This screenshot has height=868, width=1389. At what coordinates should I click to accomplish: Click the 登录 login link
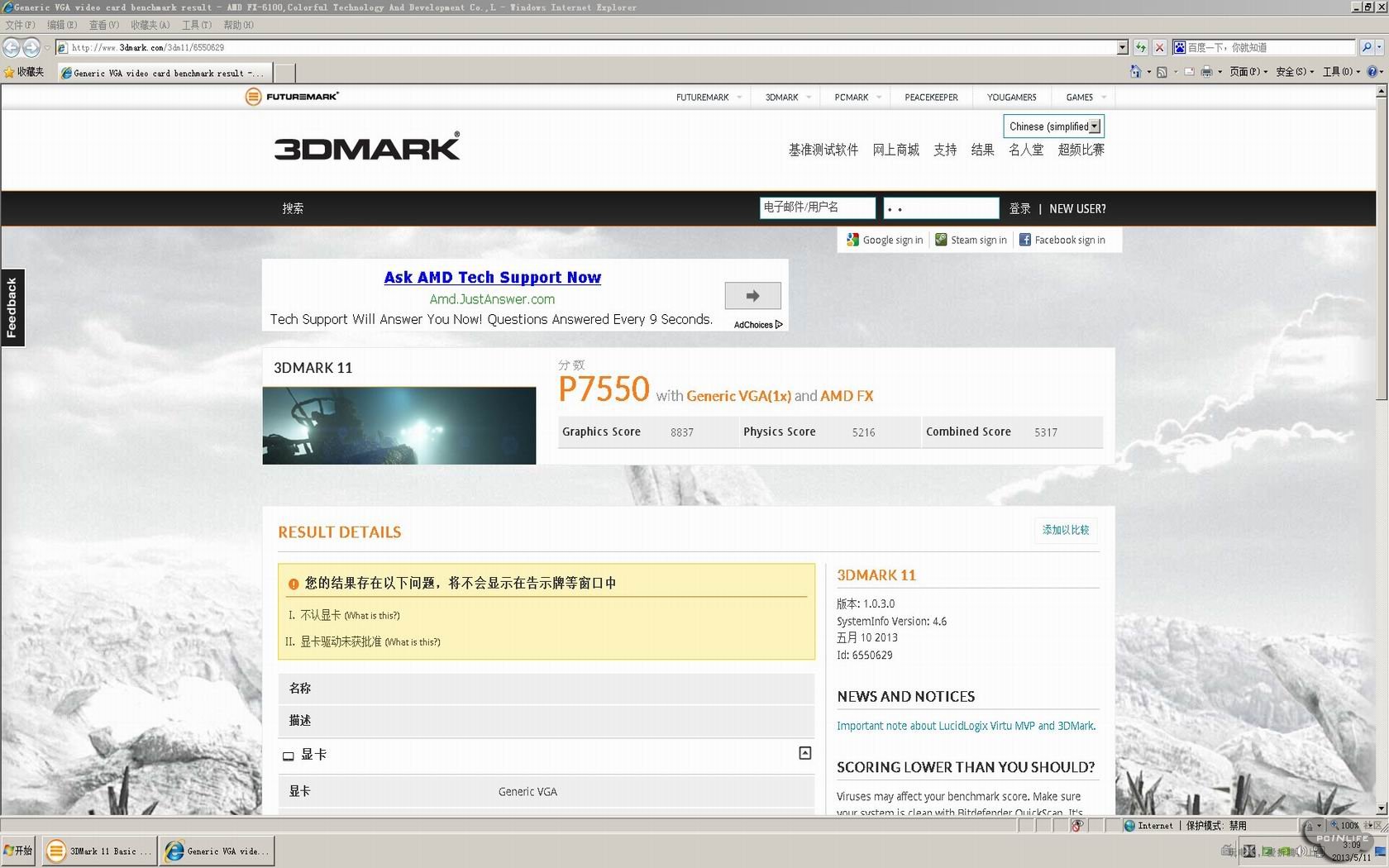[1019, 208]
